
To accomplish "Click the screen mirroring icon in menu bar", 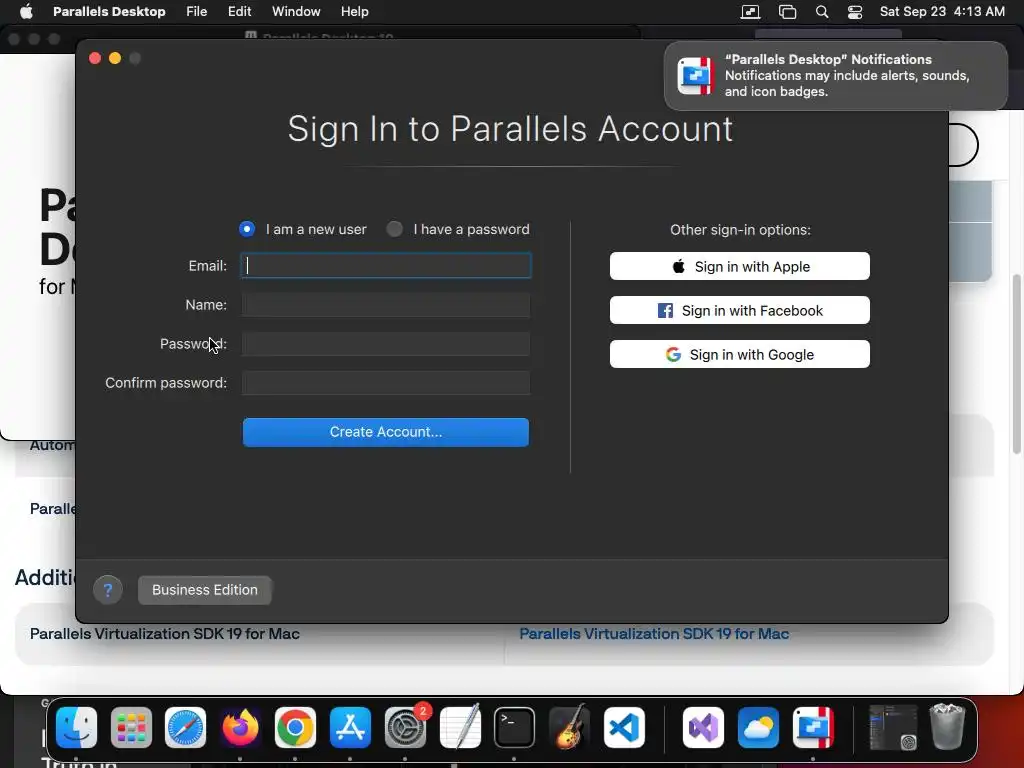I will coord(750,12).
